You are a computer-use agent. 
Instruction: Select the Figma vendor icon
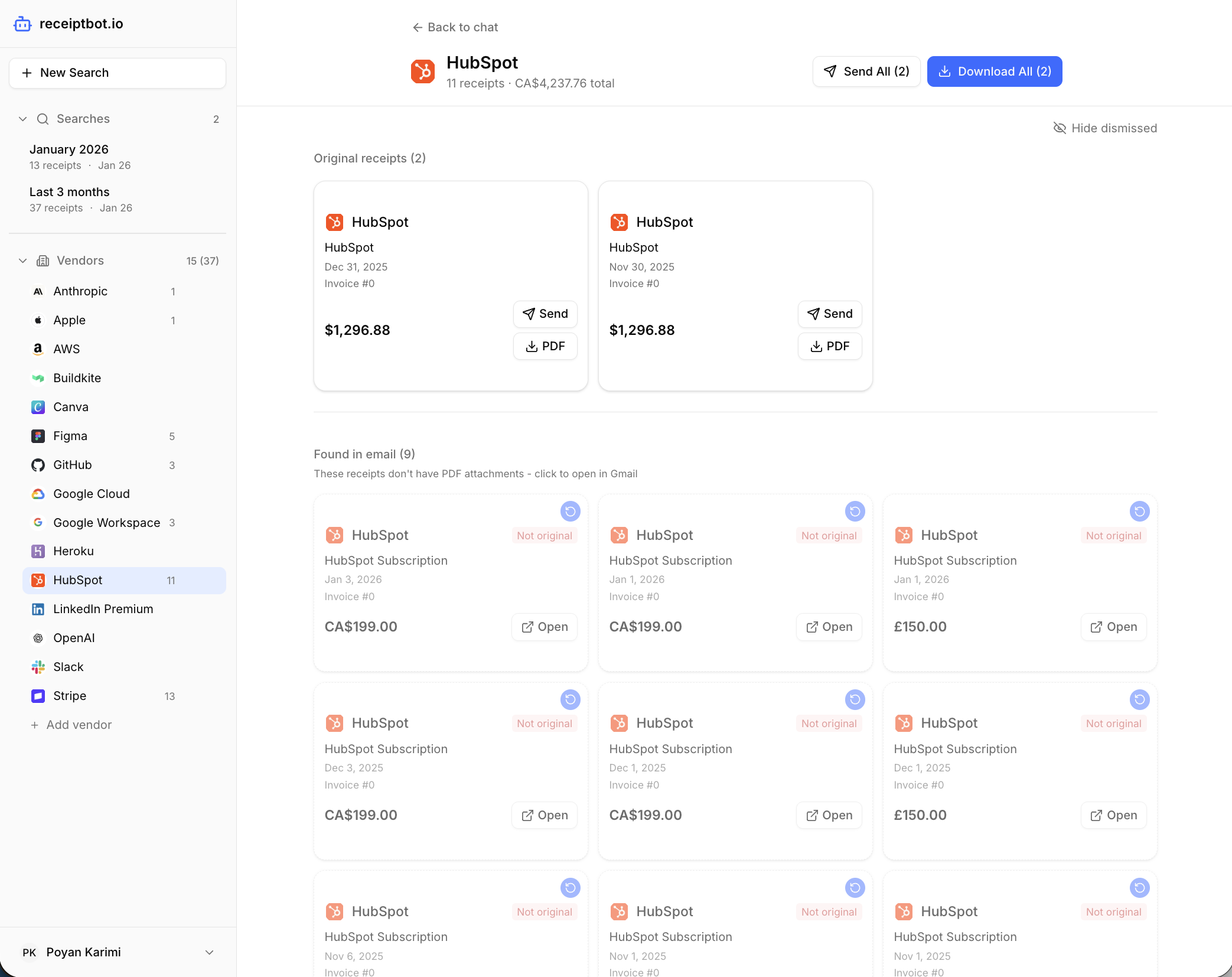click(x=38, y=436)
